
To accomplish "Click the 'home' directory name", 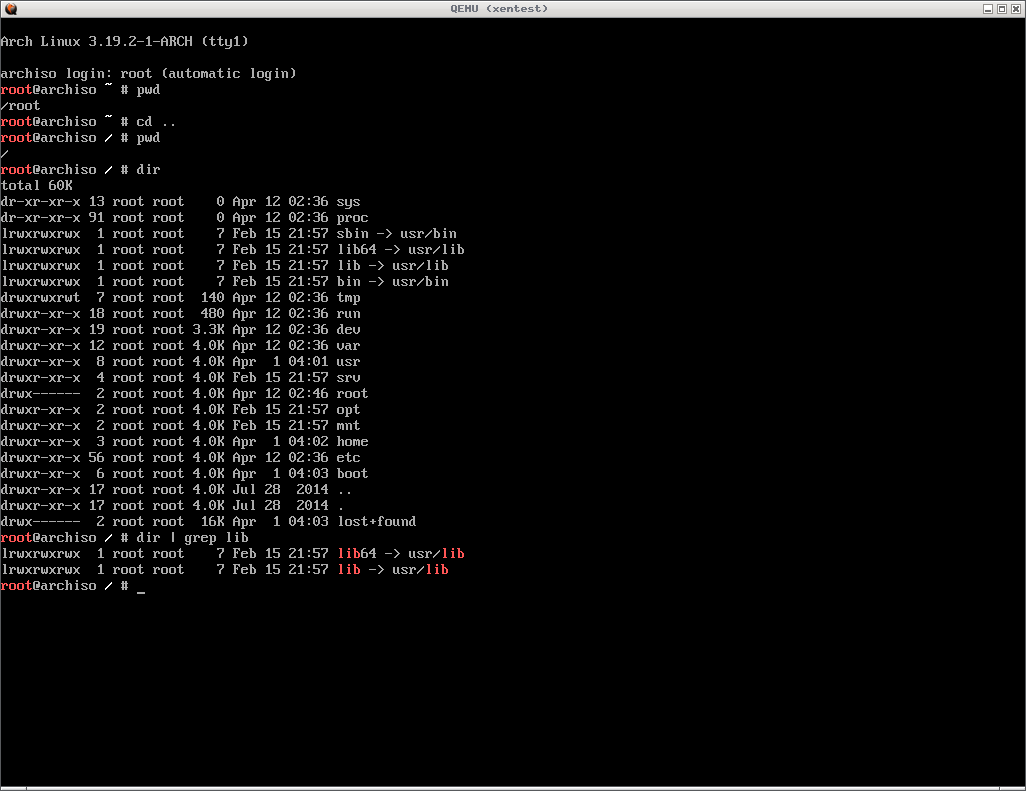I will tap(352, 442).
